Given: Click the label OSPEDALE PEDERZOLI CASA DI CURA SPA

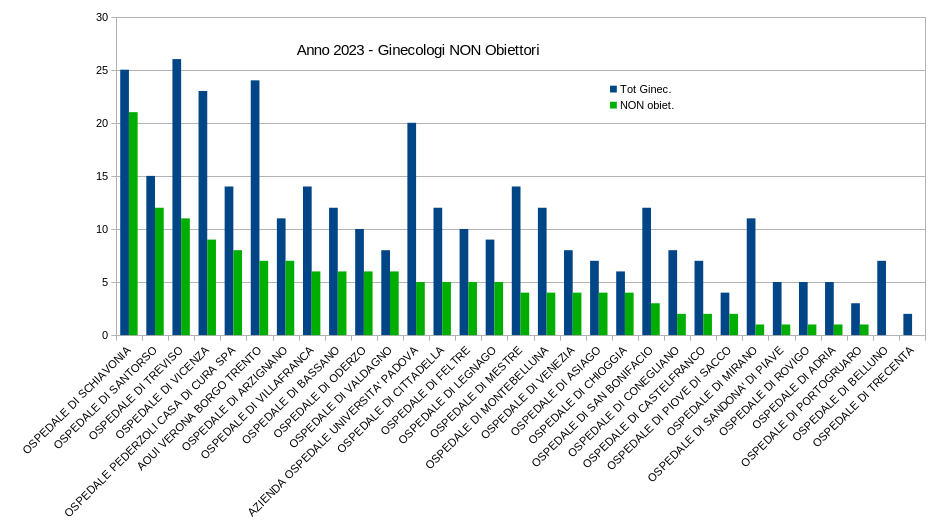Looking at the screenshot, I should pyautogui.click(x=150, y=431).
